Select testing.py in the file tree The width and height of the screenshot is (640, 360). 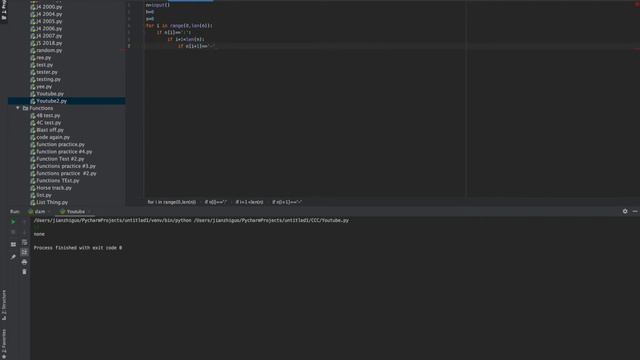pyautogui.click(x=48, y=80)
